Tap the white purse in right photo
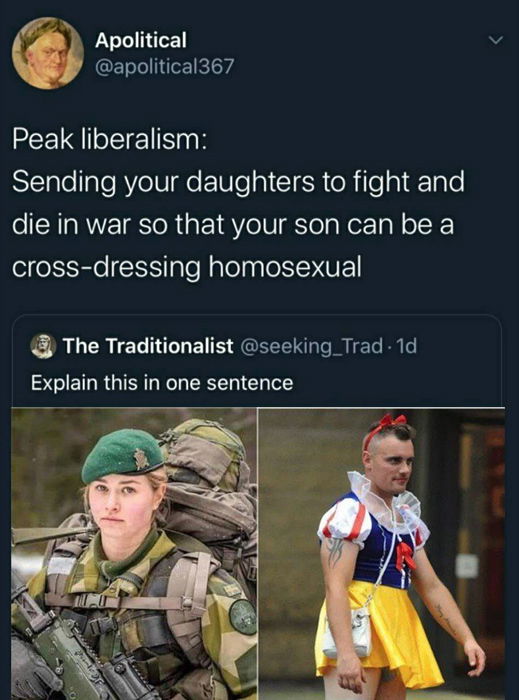 pyautogui.click(x=347, y=632)
